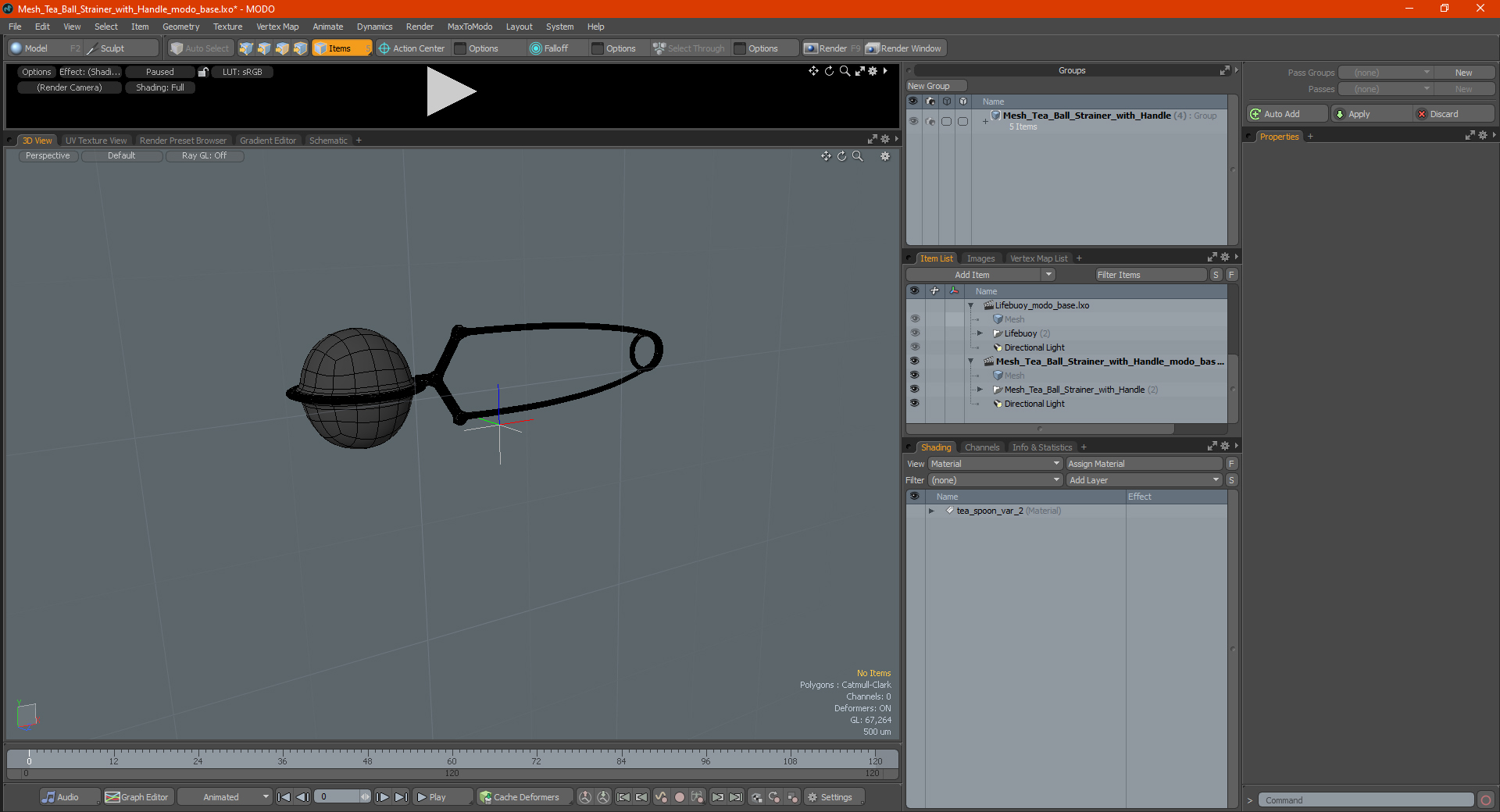Toggle Auto Select option

[x=200, y=48]
